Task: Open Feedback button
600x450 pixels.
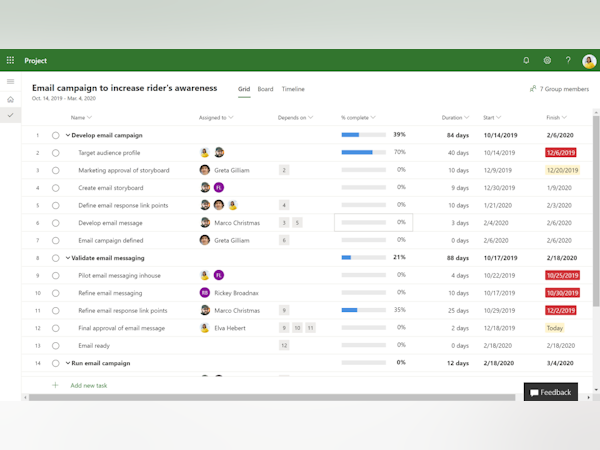Action: tap(551, 392)
